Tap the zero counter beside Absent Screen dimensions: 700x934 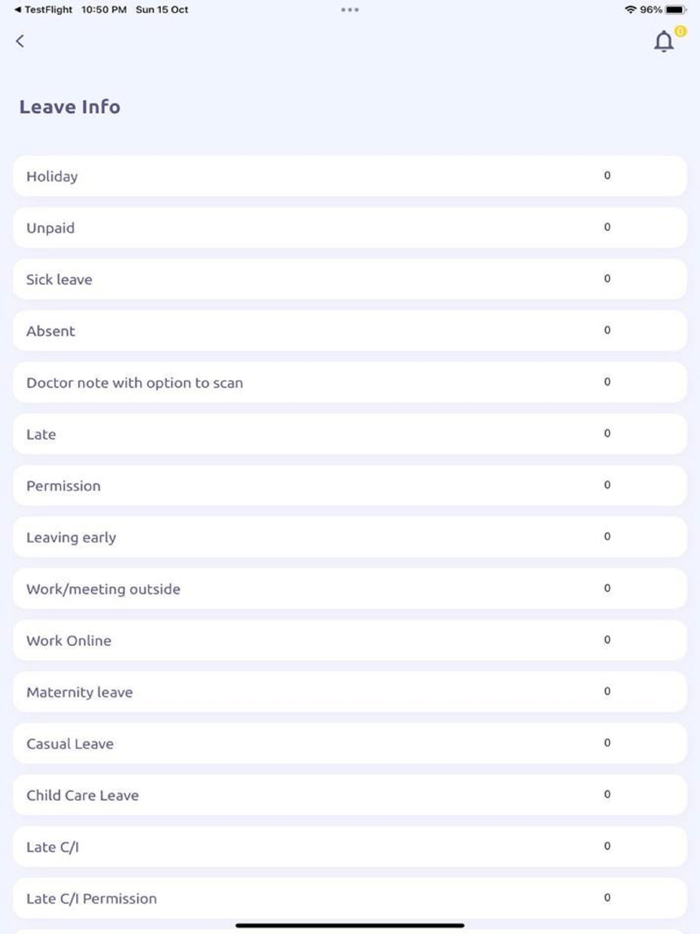[x=607, y=330]
